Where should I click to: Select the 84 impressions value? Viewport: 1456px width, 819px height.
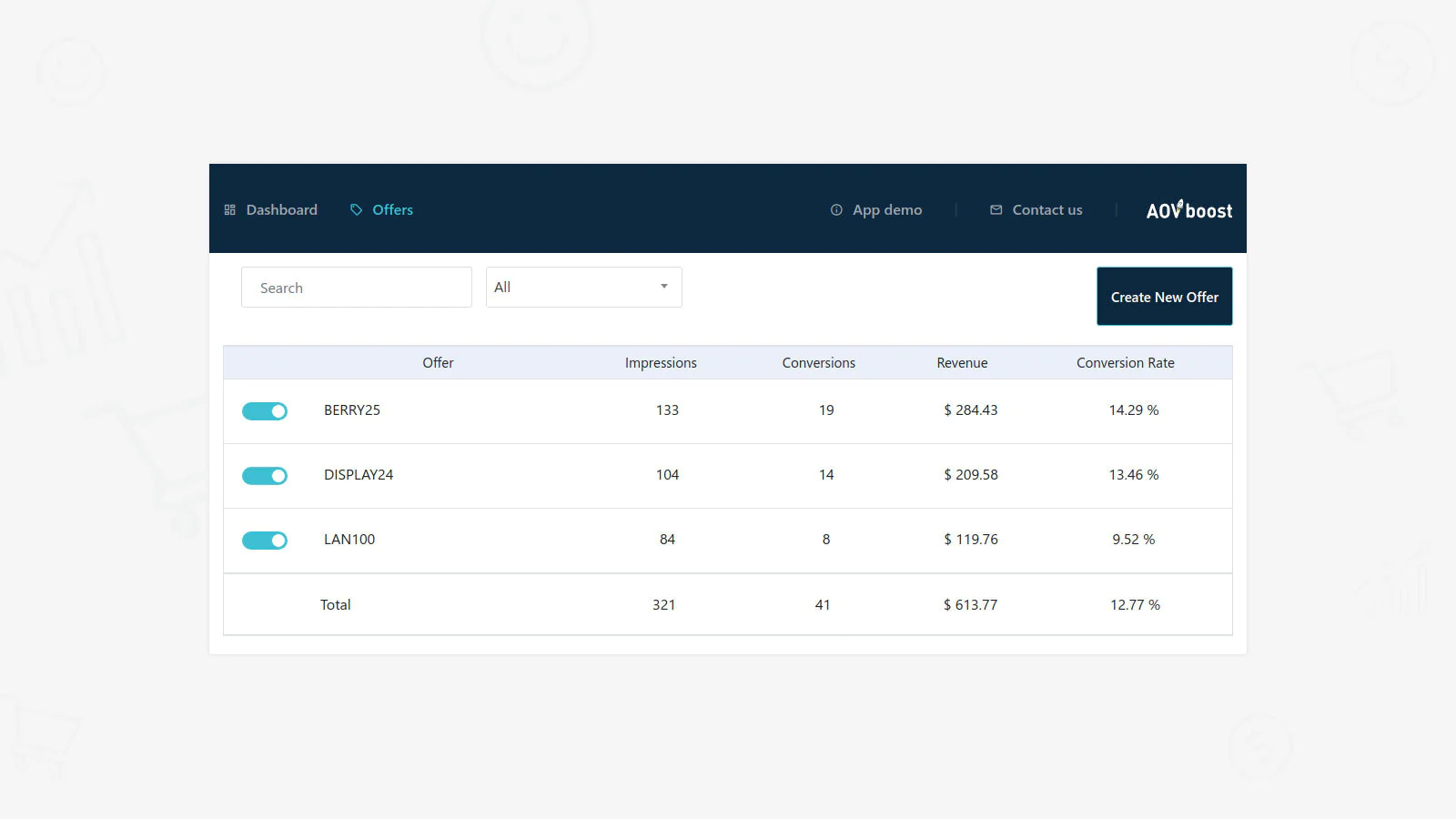click(x=668, y=540)
